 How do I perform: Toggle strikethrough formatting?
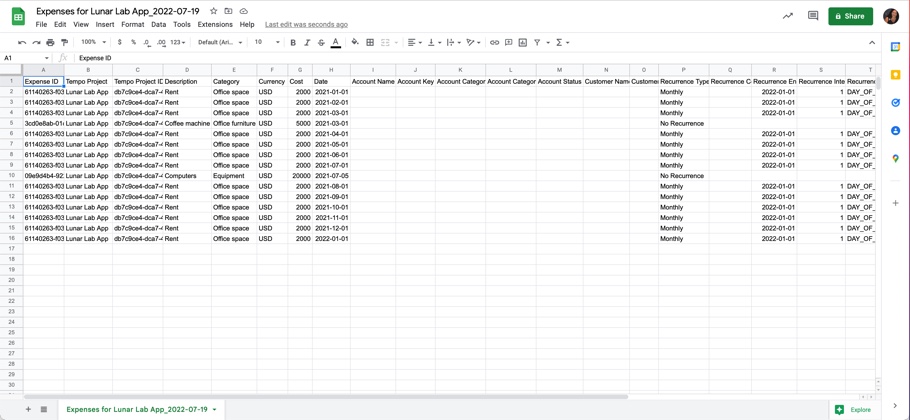point(321,43)
